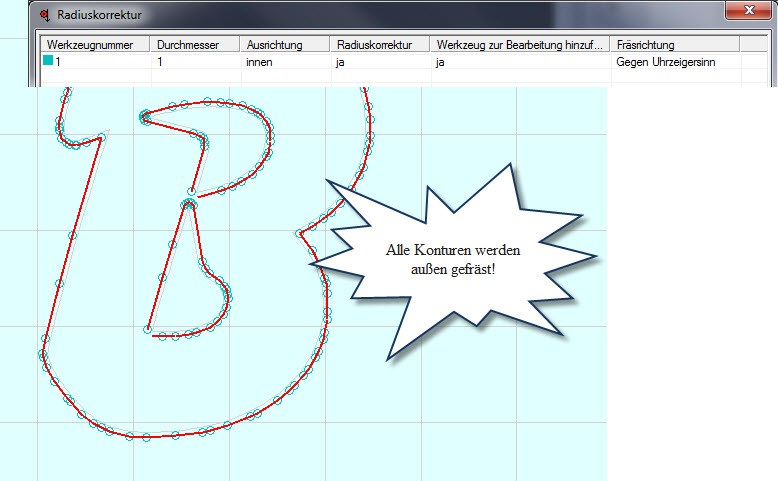Click the 'Alle Konturen werden außen gefräst!' callout
The height and width of the screenshot is (481, 778).
pos(444,260)
